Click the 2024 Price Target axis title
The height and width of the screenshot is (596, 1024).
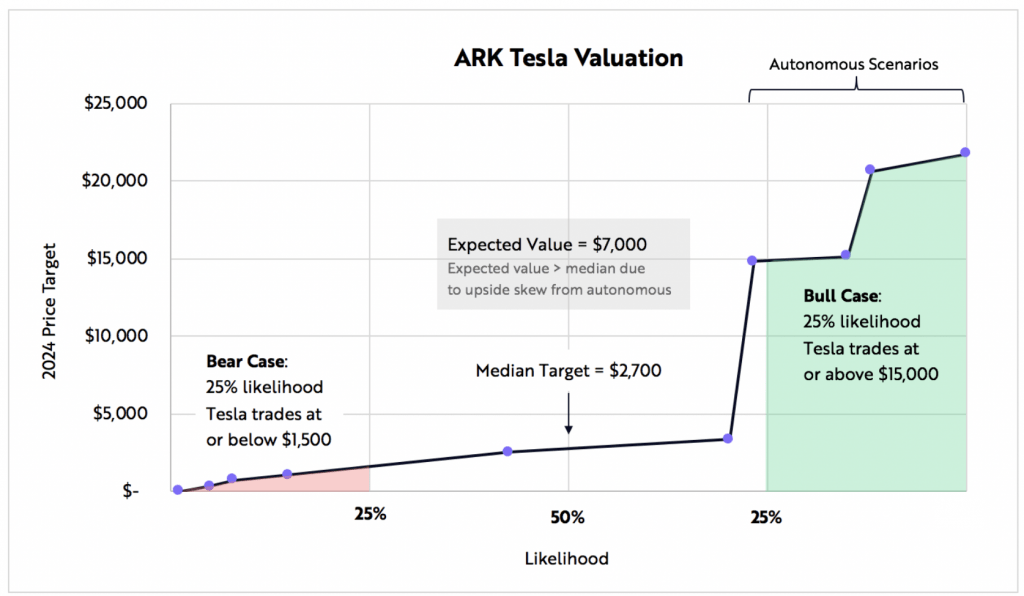(x=50, y=311)
